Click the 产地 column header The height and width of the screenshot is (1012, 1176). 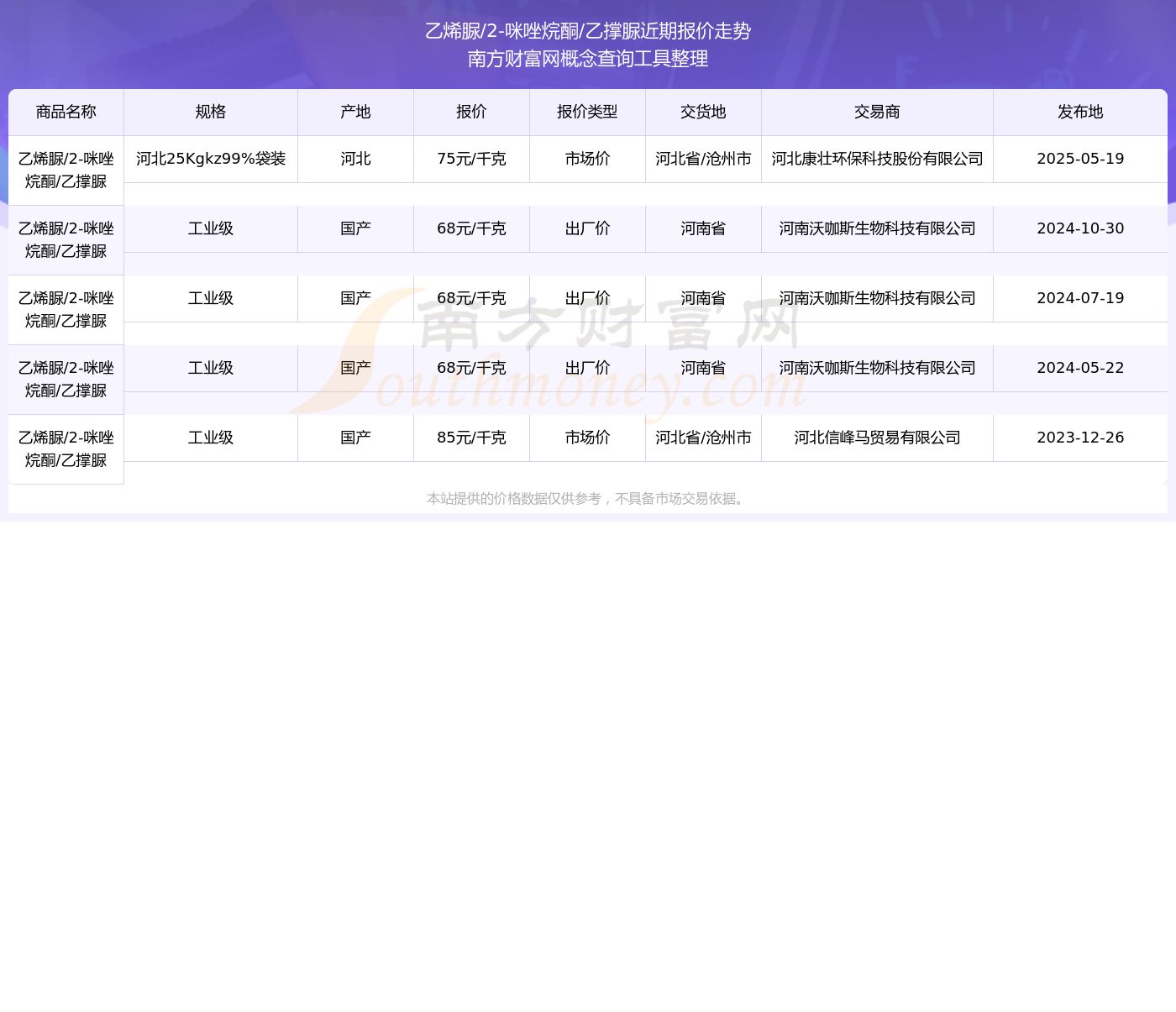(355, 112)
